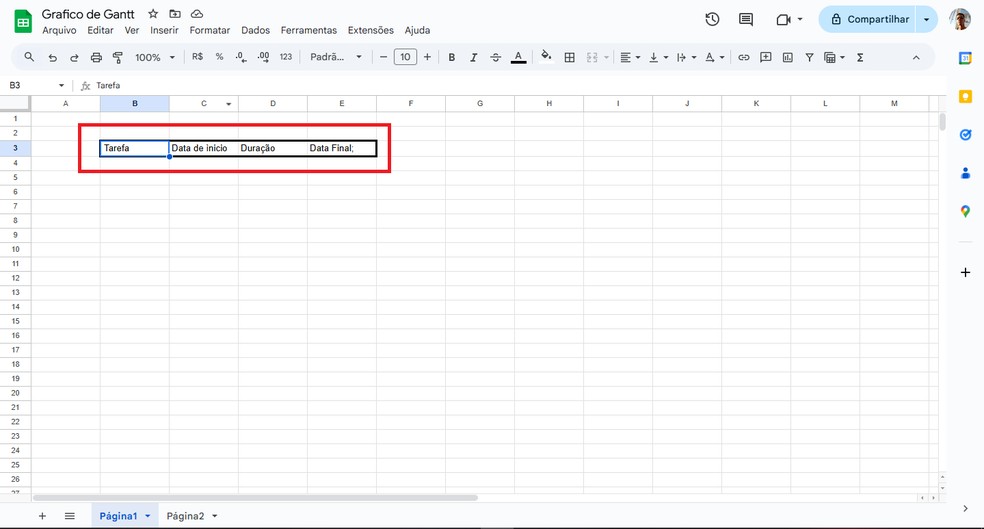Open the Dados menu
The width and height of the screenshot is (984, 529).
pyautogui.click(x=255, y=30)
